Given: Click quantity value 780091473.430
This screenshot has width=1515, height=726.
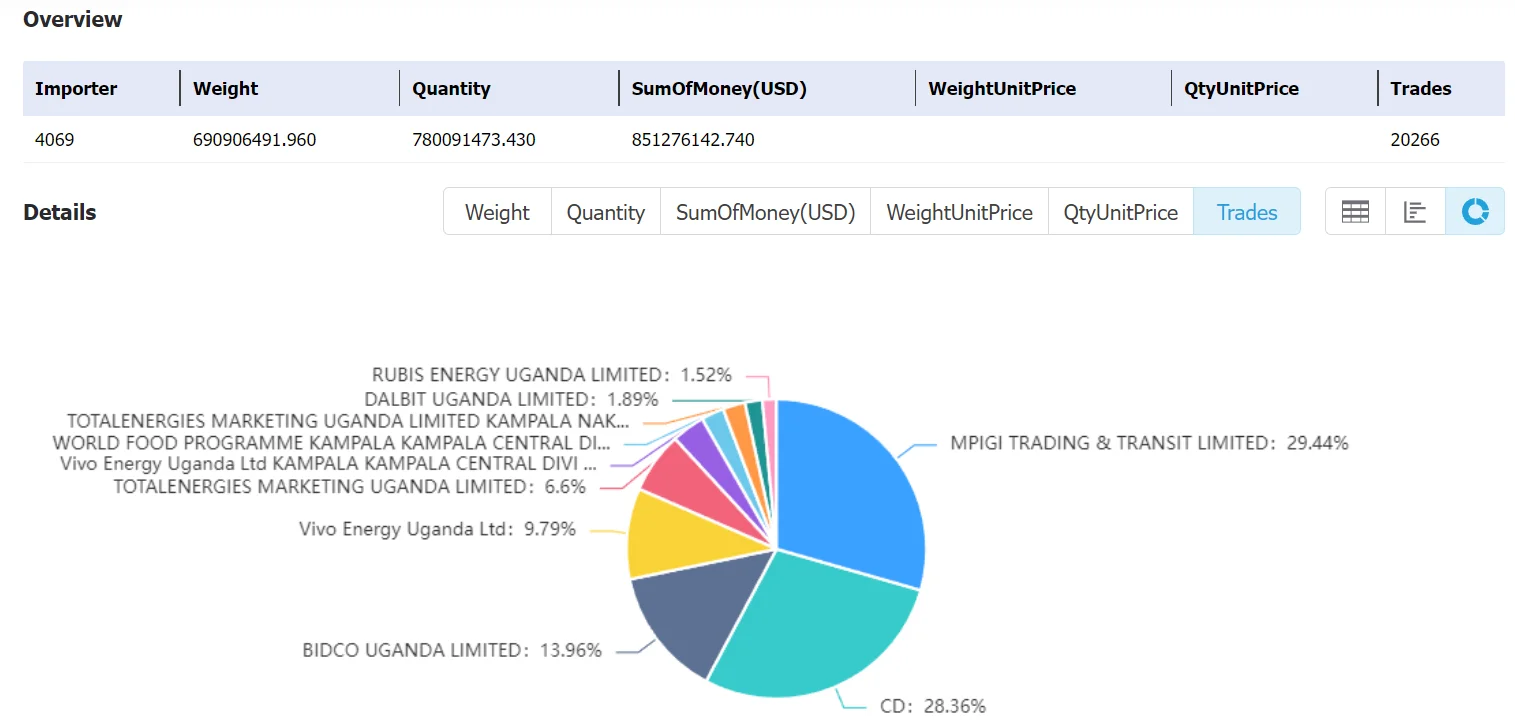Looking at the screenshot, I should click(x=474, y=139).
